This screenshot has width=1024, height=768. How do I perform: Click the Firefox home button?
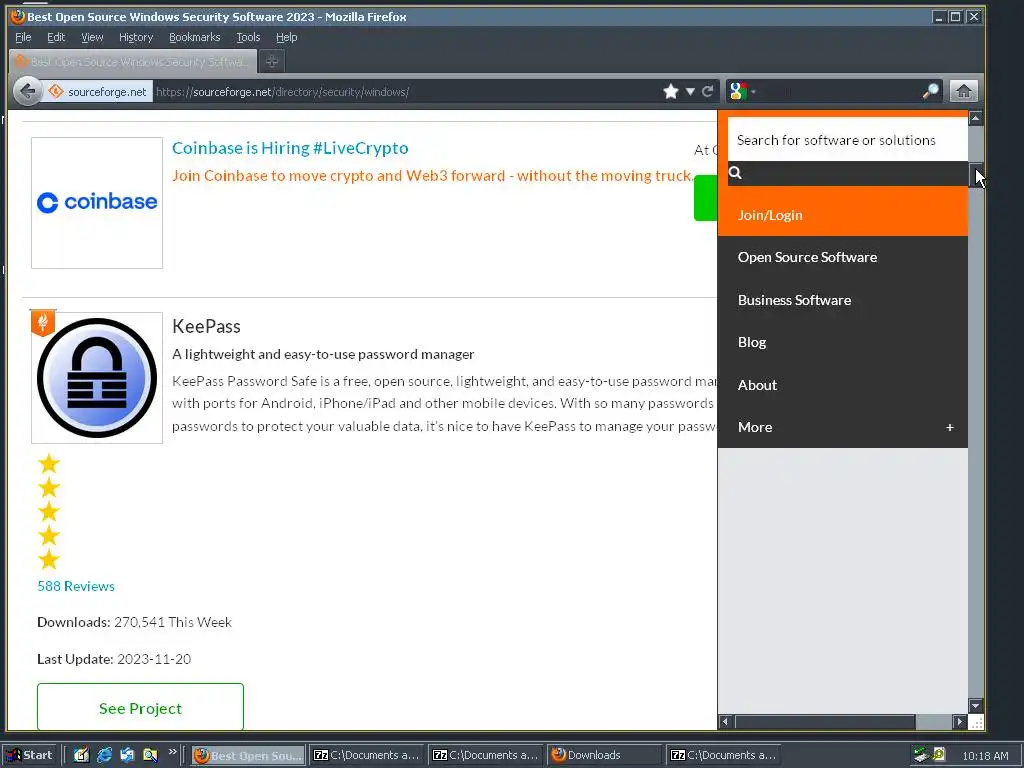coord(964,91)
